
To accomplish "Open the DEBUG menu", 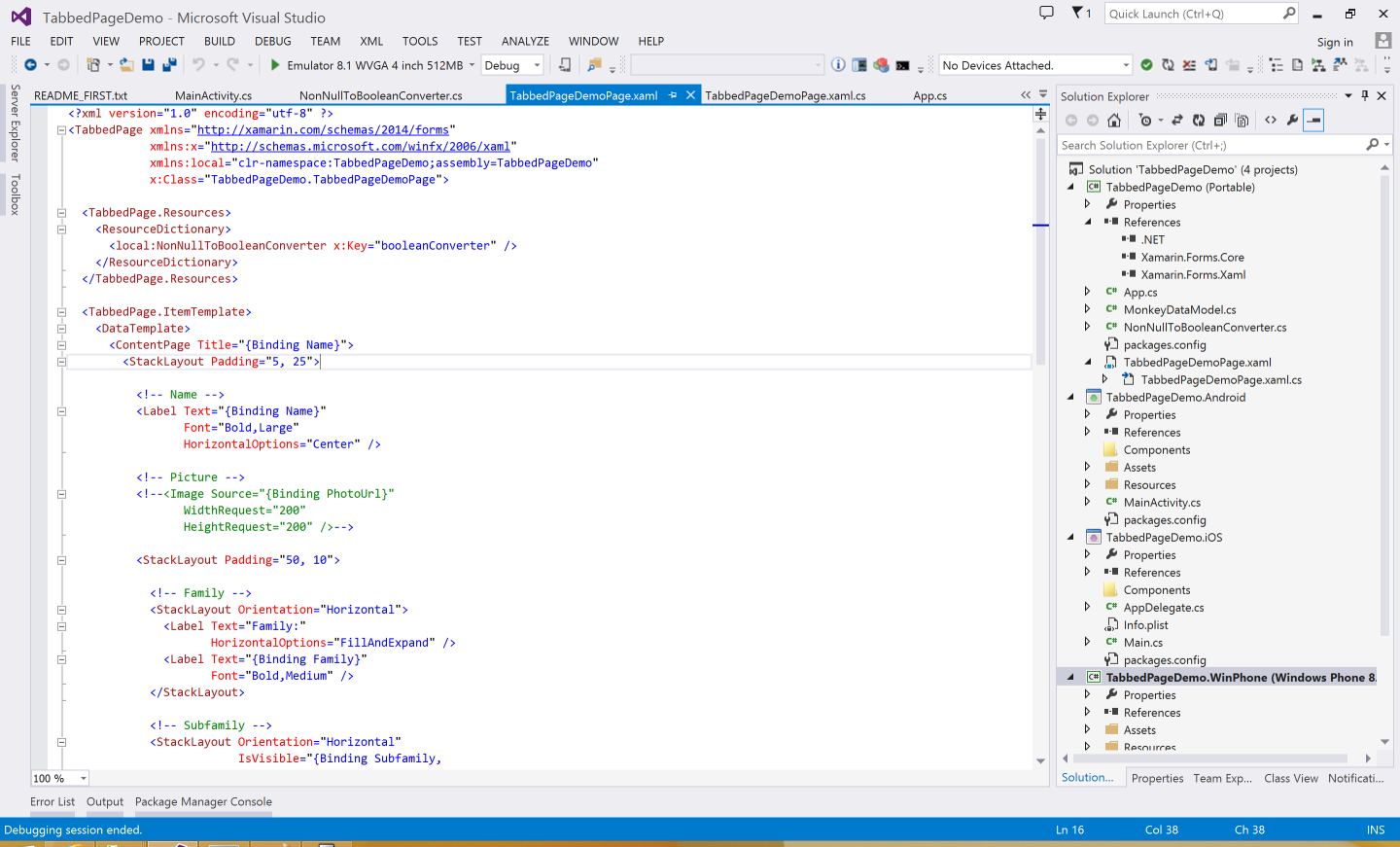I will [x=272, y=41].
